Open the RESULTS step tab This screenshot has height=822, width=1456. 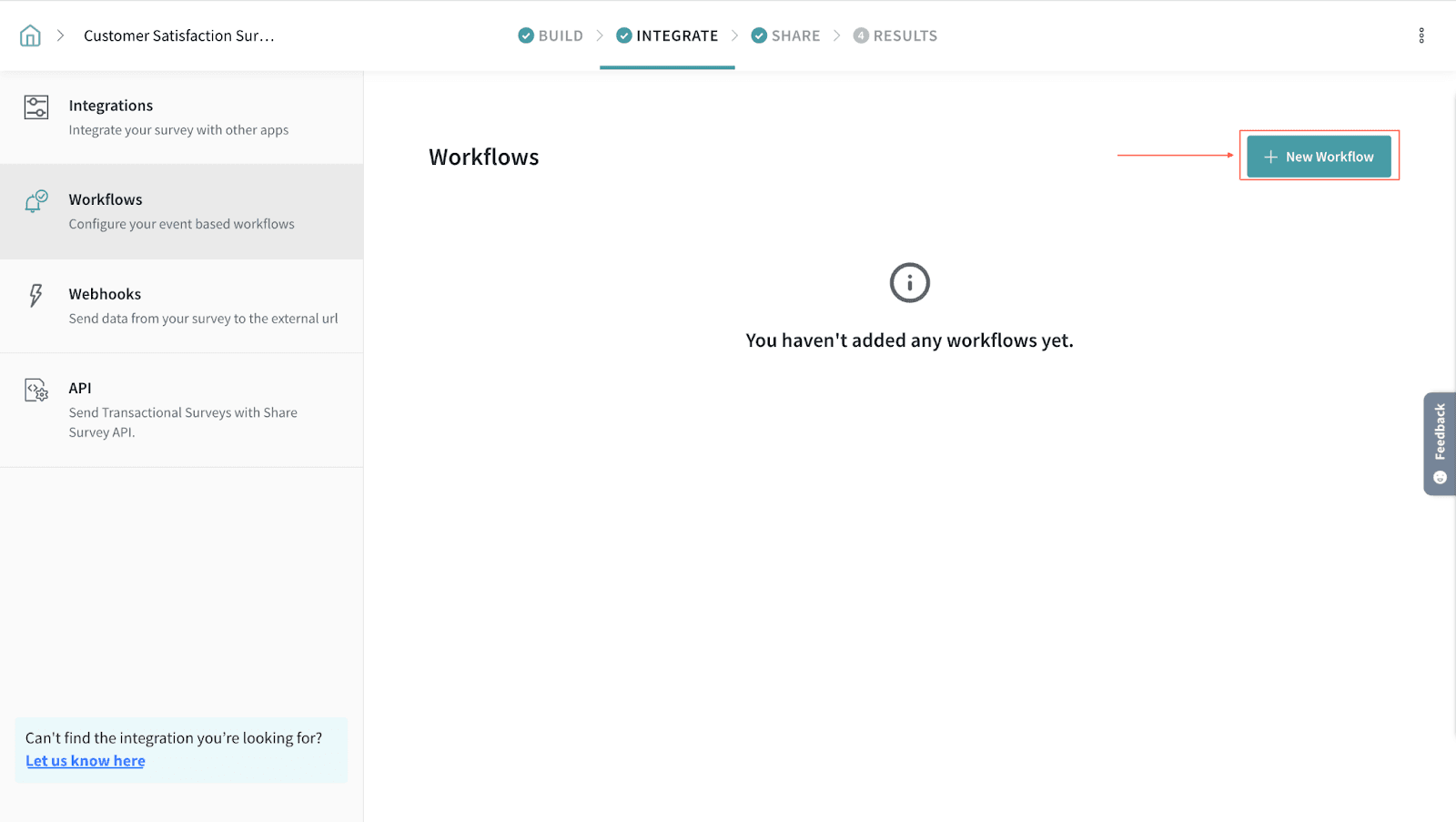(895, 36)
